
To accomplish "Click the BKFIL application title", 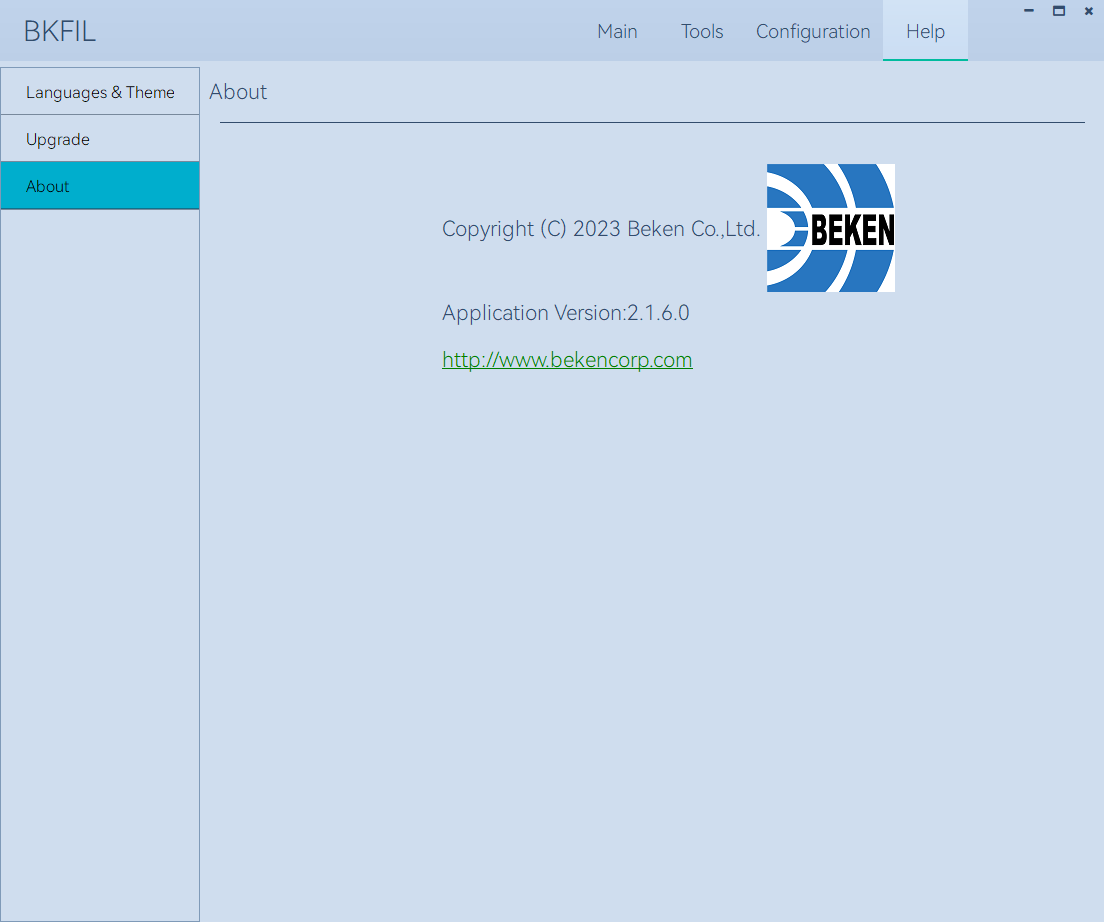I will (x=60, y=31).
